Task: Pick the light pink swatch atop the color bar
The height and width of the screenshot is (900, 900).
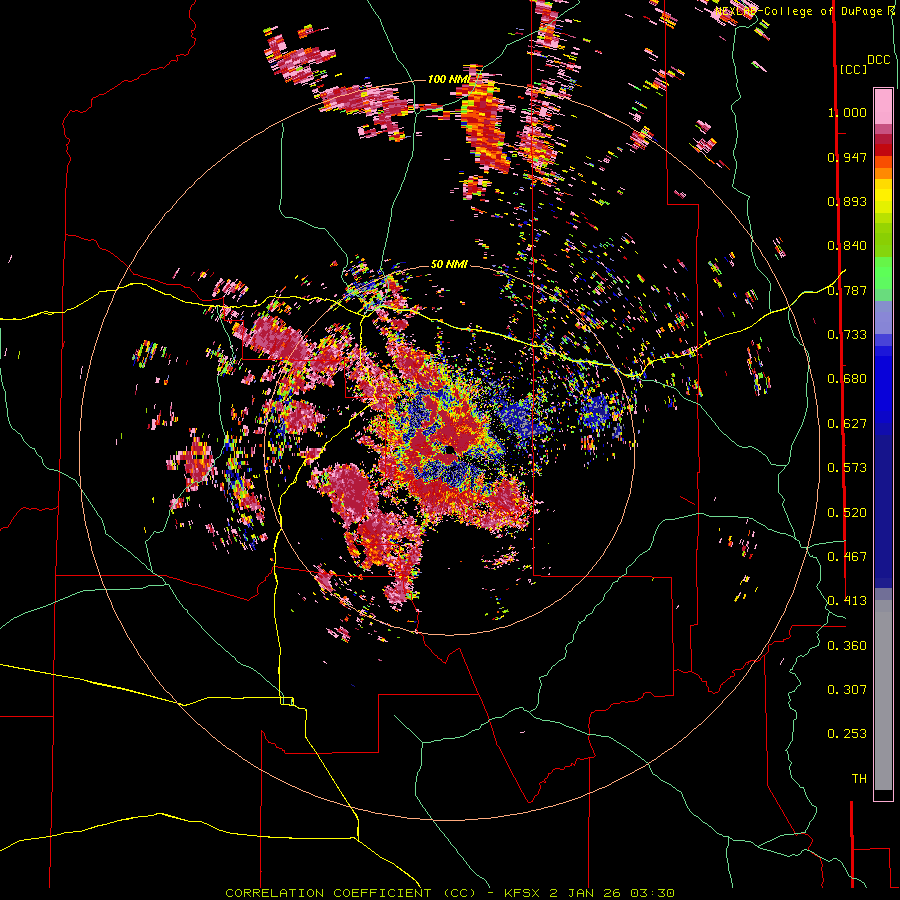Action: [883, 106]
